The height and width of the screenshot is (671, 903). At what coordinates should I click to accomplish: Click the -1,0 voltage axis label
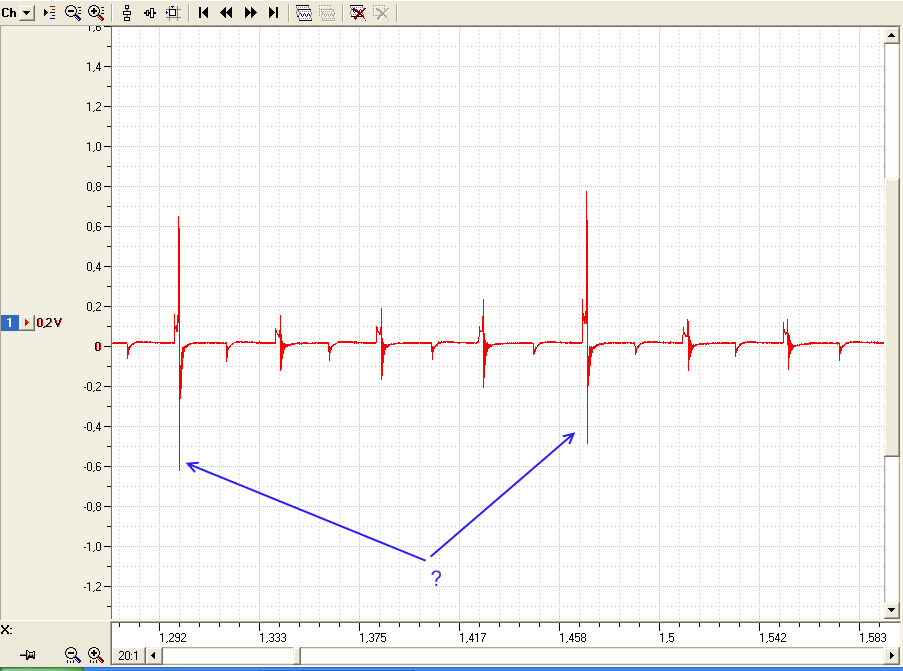click(x=92, y=546)
